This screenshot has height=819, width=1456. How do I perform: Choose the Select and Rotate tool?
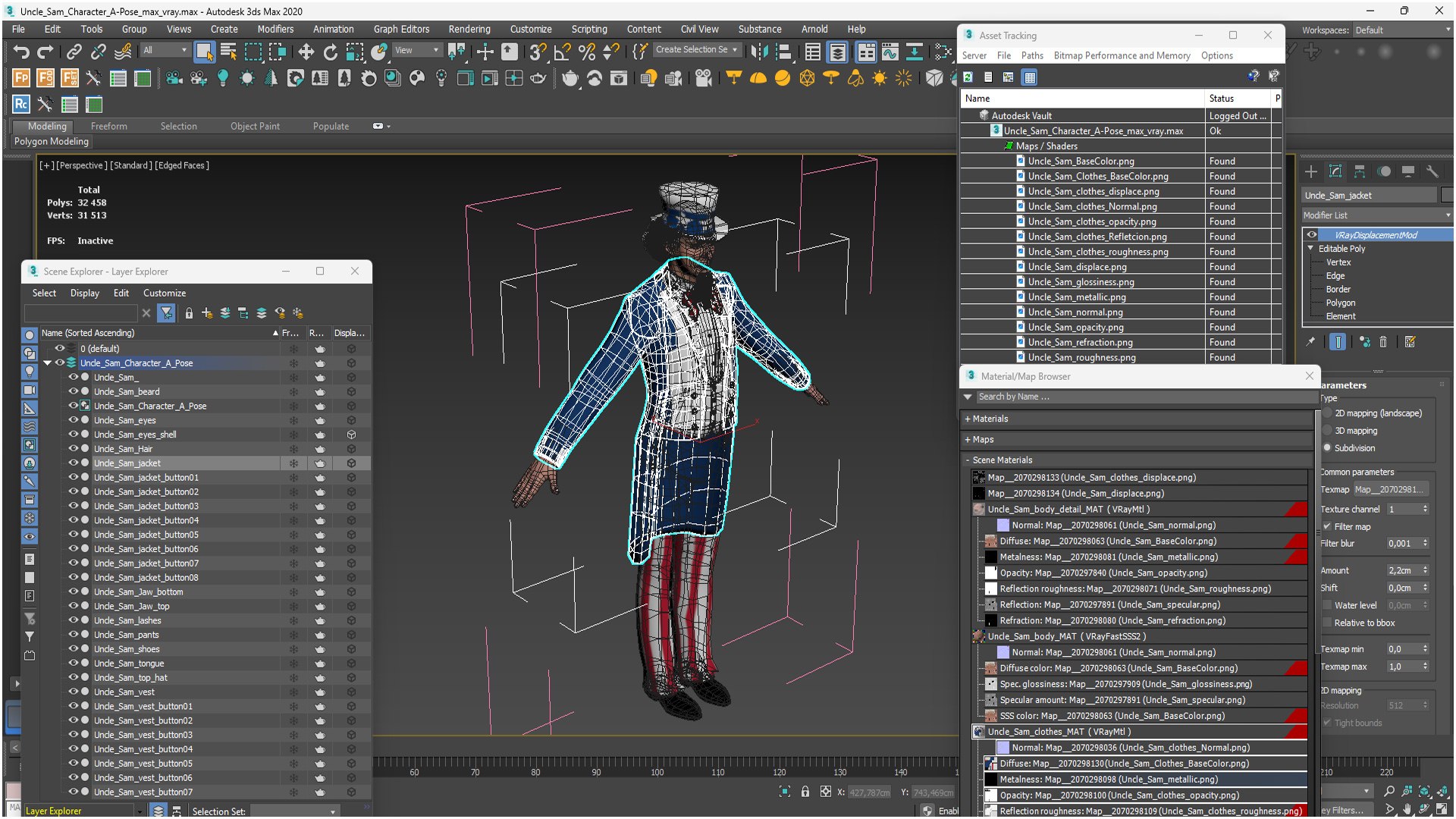330,52
